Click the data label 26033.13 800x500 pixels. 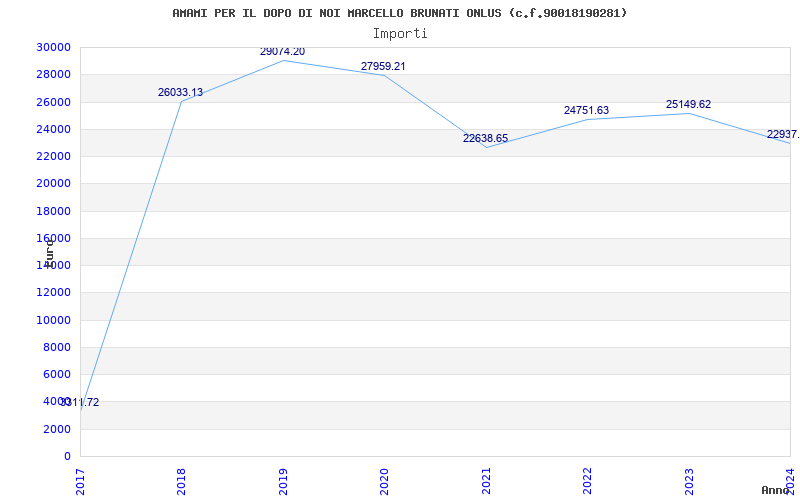(180, 92)
